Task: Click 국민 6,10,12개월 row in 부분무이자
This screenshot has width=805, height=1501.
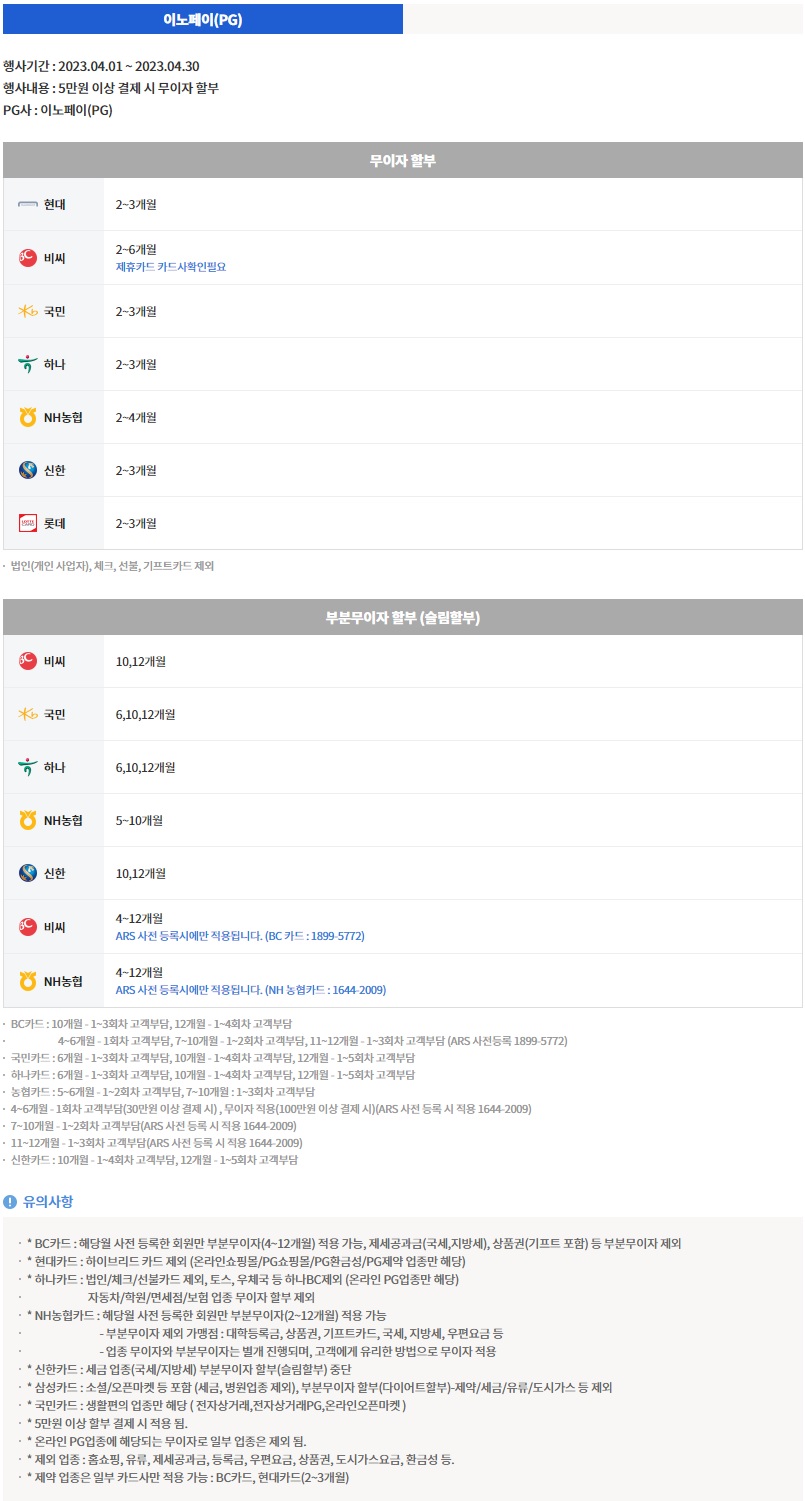Action: coord(403,714)
